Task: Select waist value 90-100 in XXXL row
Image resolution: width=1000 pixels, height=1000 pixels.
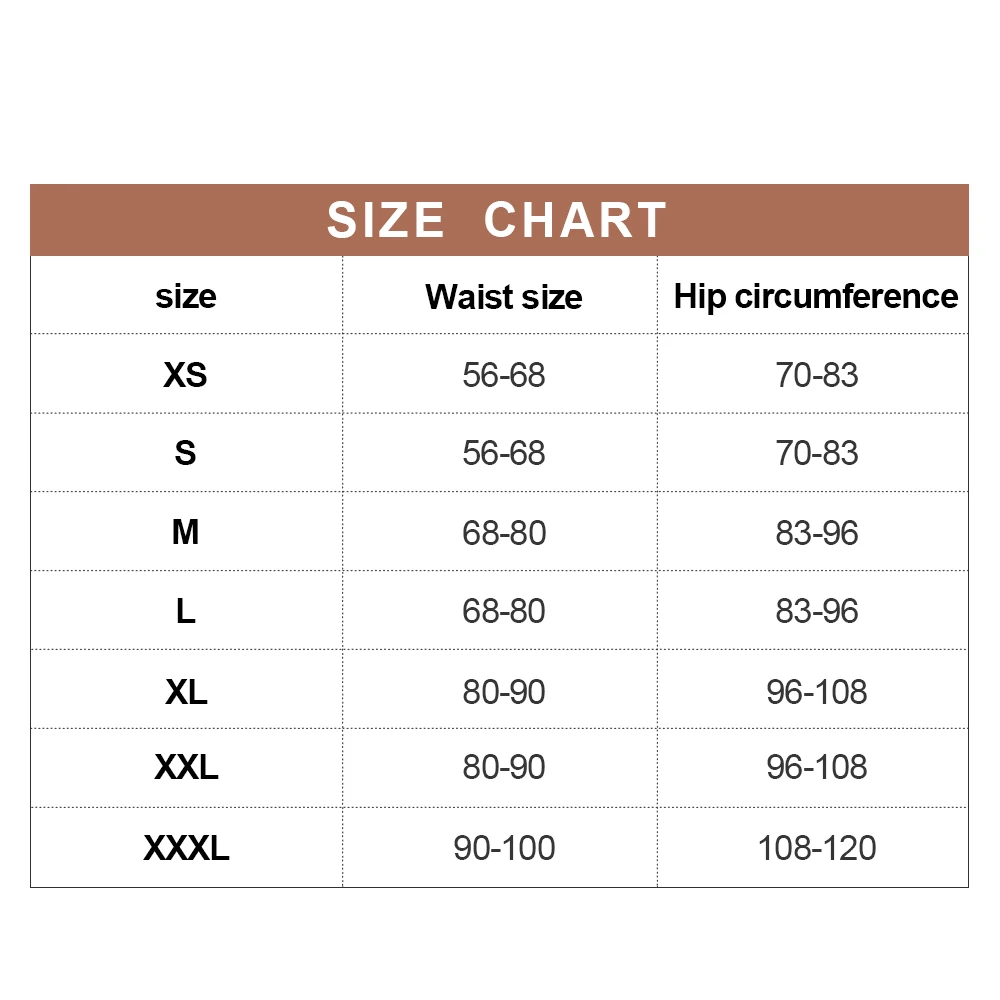Action: [x=504, y=848]
